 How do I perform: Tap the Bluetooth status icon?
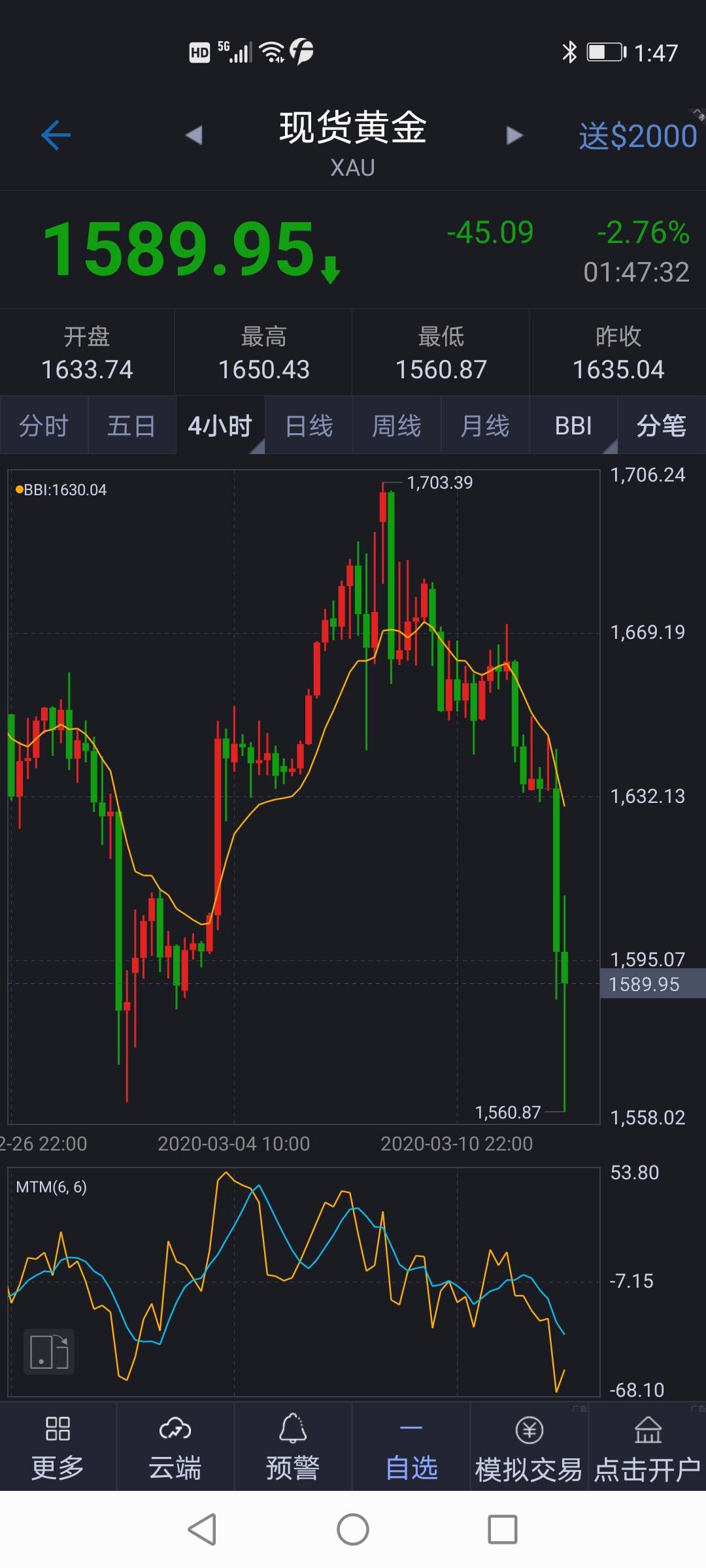(x=570, y=52)
